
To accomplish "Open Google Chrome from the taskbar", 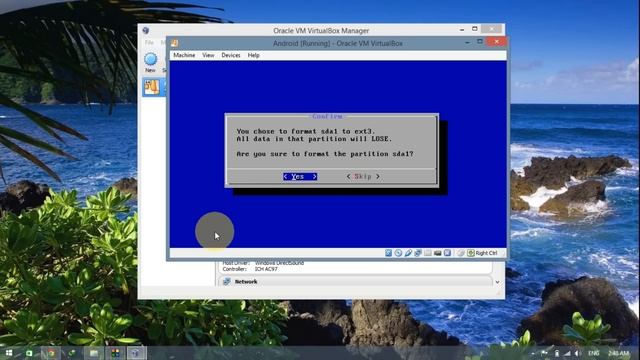I will [x=51, y=353].
